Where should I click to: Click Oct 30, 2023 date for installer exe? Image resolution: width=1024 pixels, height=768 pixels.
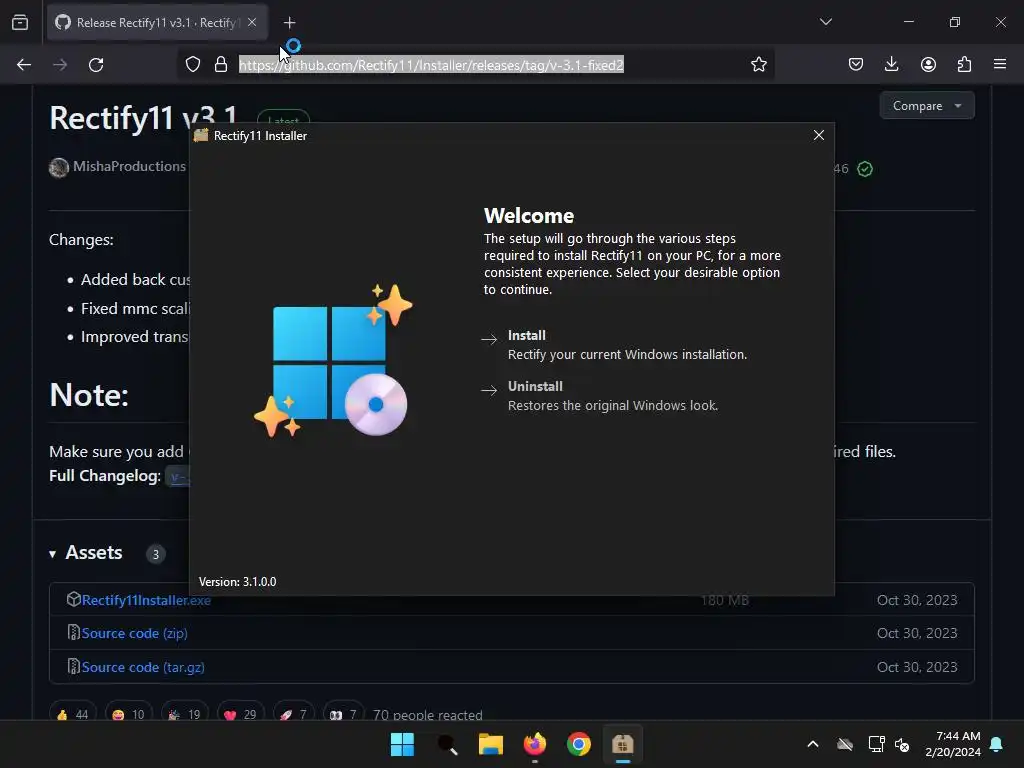point(917,600)
